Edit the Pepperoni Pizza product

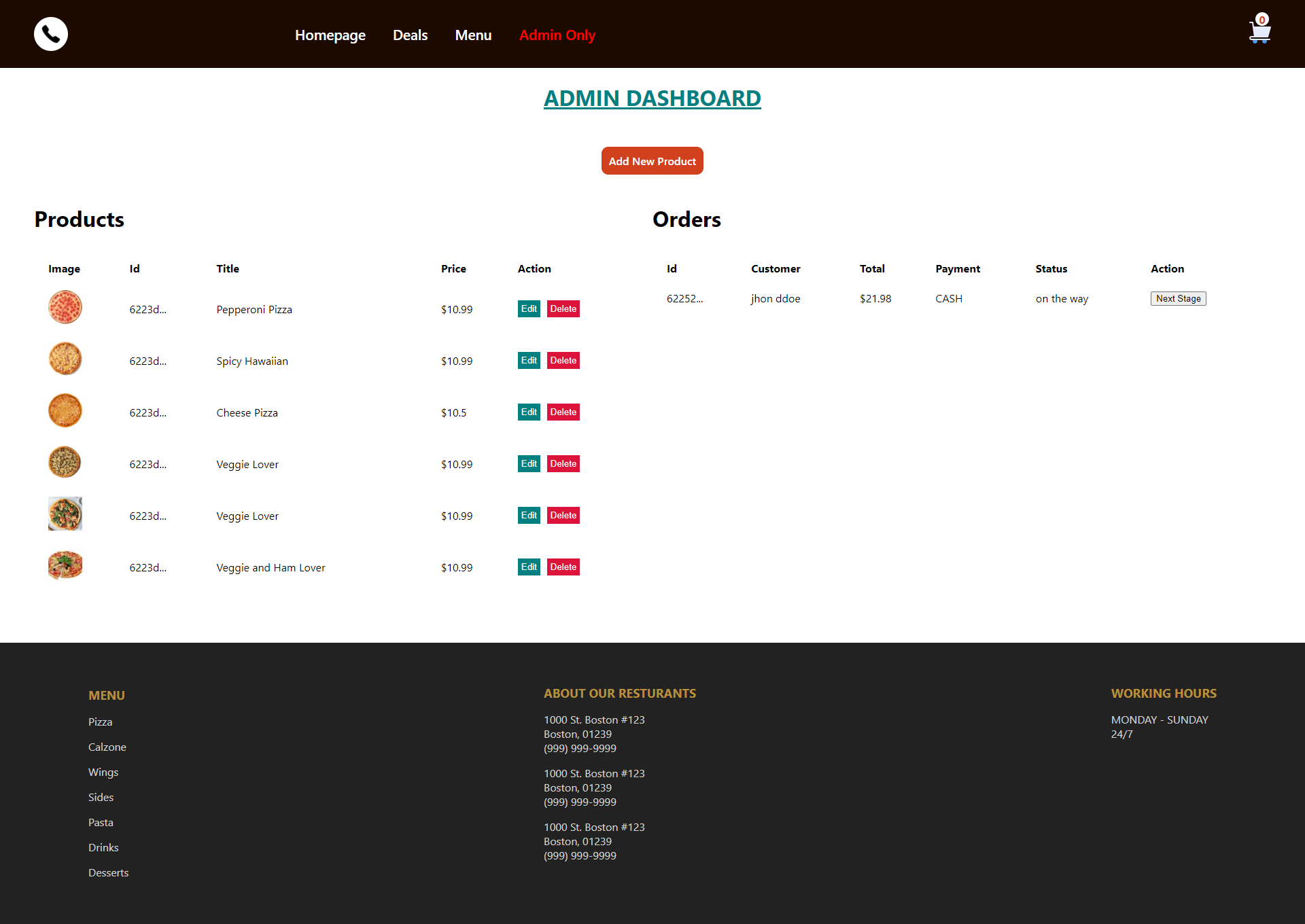tap(529, 308)
